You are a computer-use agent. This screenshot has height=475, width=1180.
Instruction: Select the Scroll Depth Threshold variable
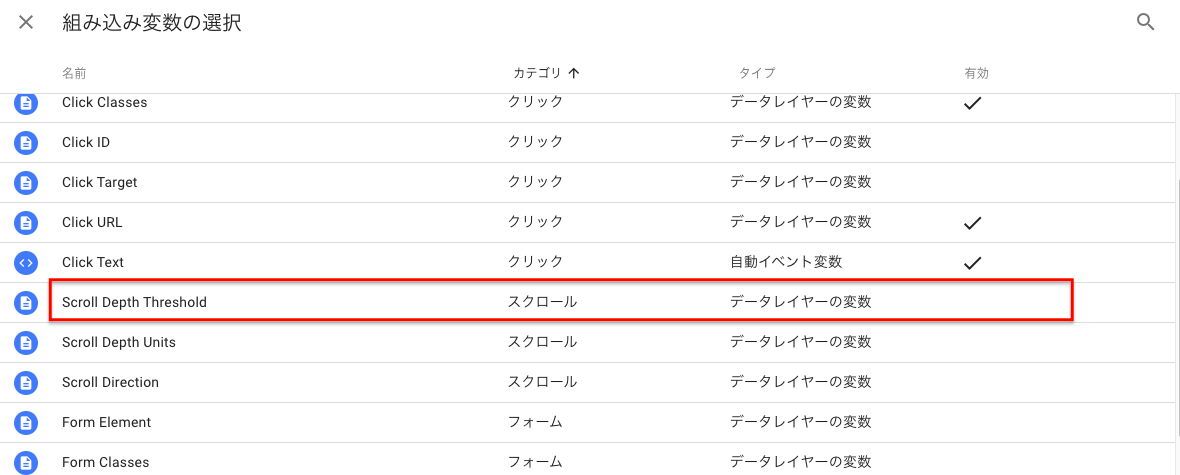[x=560, y=302]
